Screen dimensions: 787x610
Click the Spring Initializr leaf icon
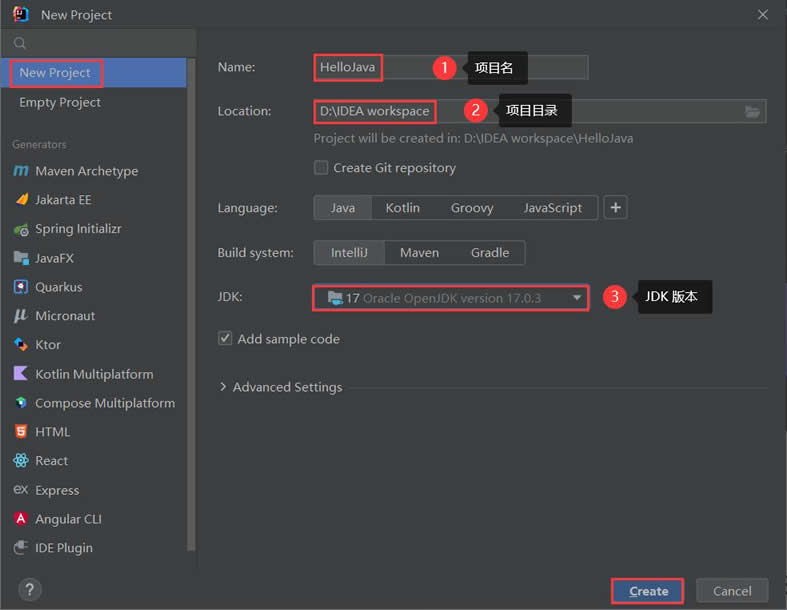(21, 229)
